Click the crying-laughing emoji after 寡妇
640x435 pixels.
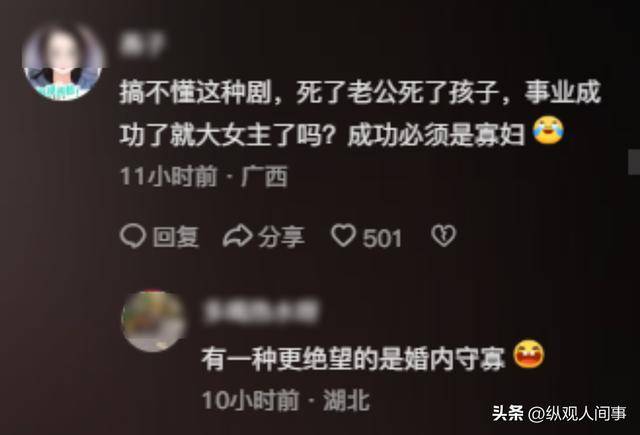pyautogui.click(x=549, y=130)
